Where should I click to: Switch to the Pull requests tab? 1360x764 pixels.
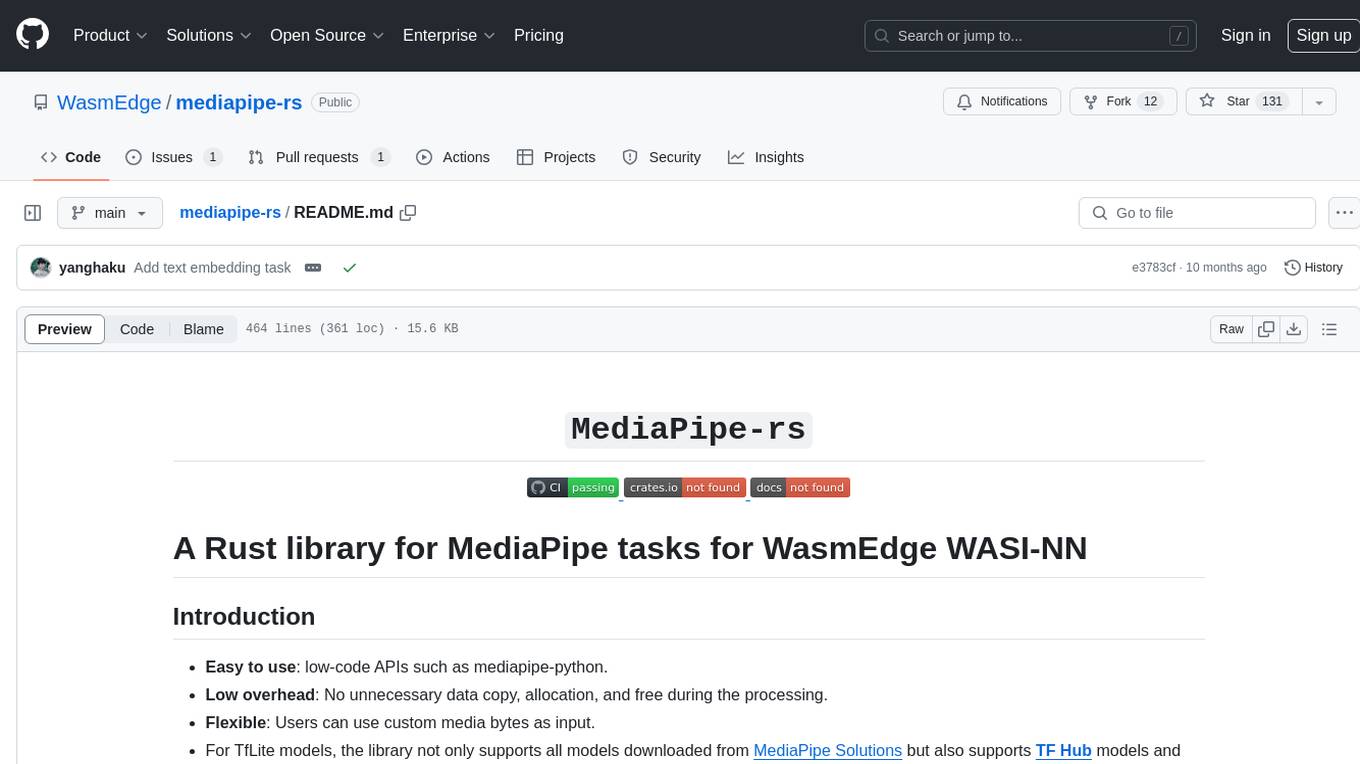(x=318, y=157)
